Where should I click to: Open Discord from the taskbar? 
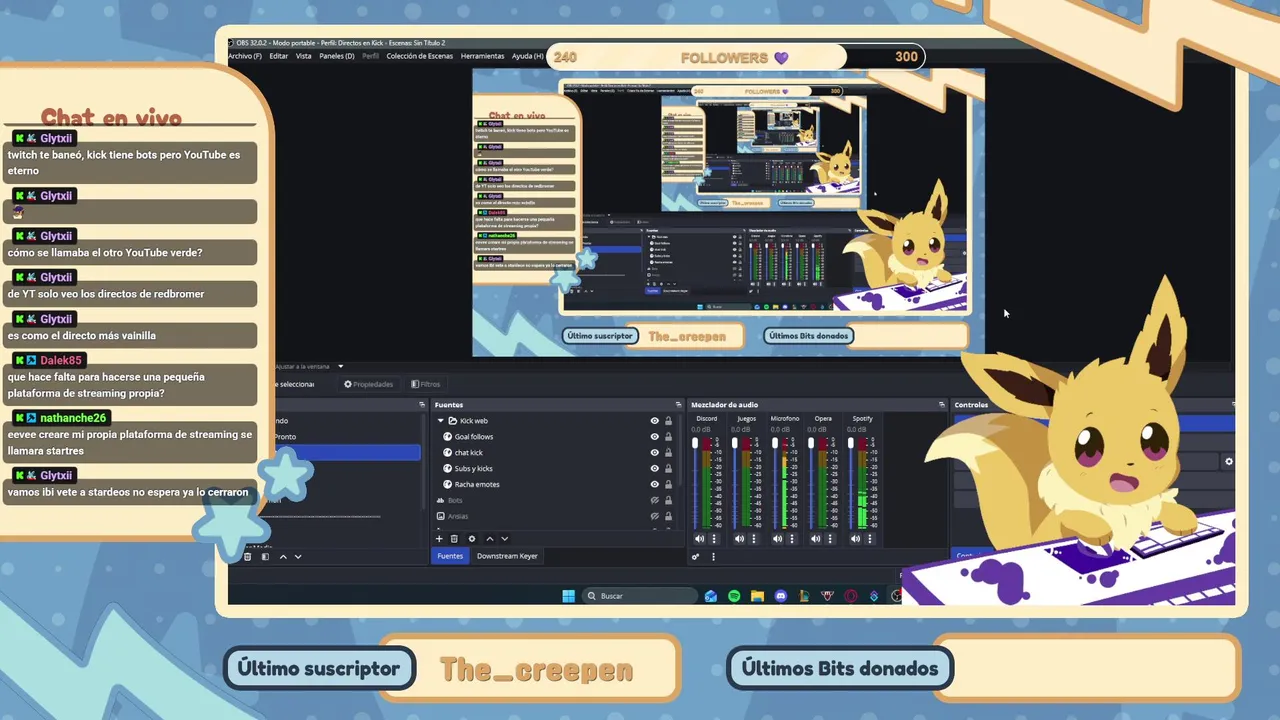(781, 596)
